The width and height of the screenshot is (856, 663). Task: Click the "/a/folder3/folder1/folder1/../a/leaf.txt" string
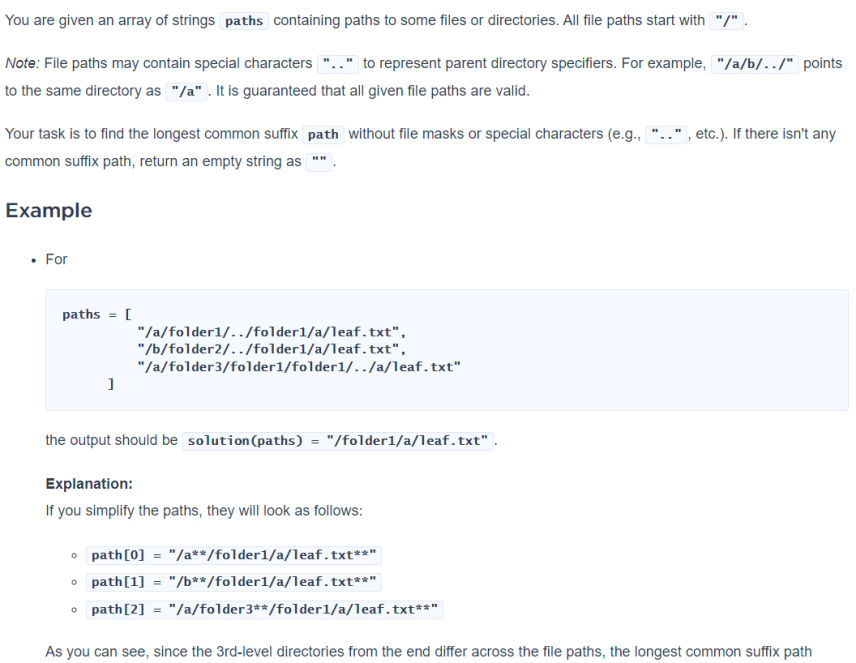(x=299, y=367)
